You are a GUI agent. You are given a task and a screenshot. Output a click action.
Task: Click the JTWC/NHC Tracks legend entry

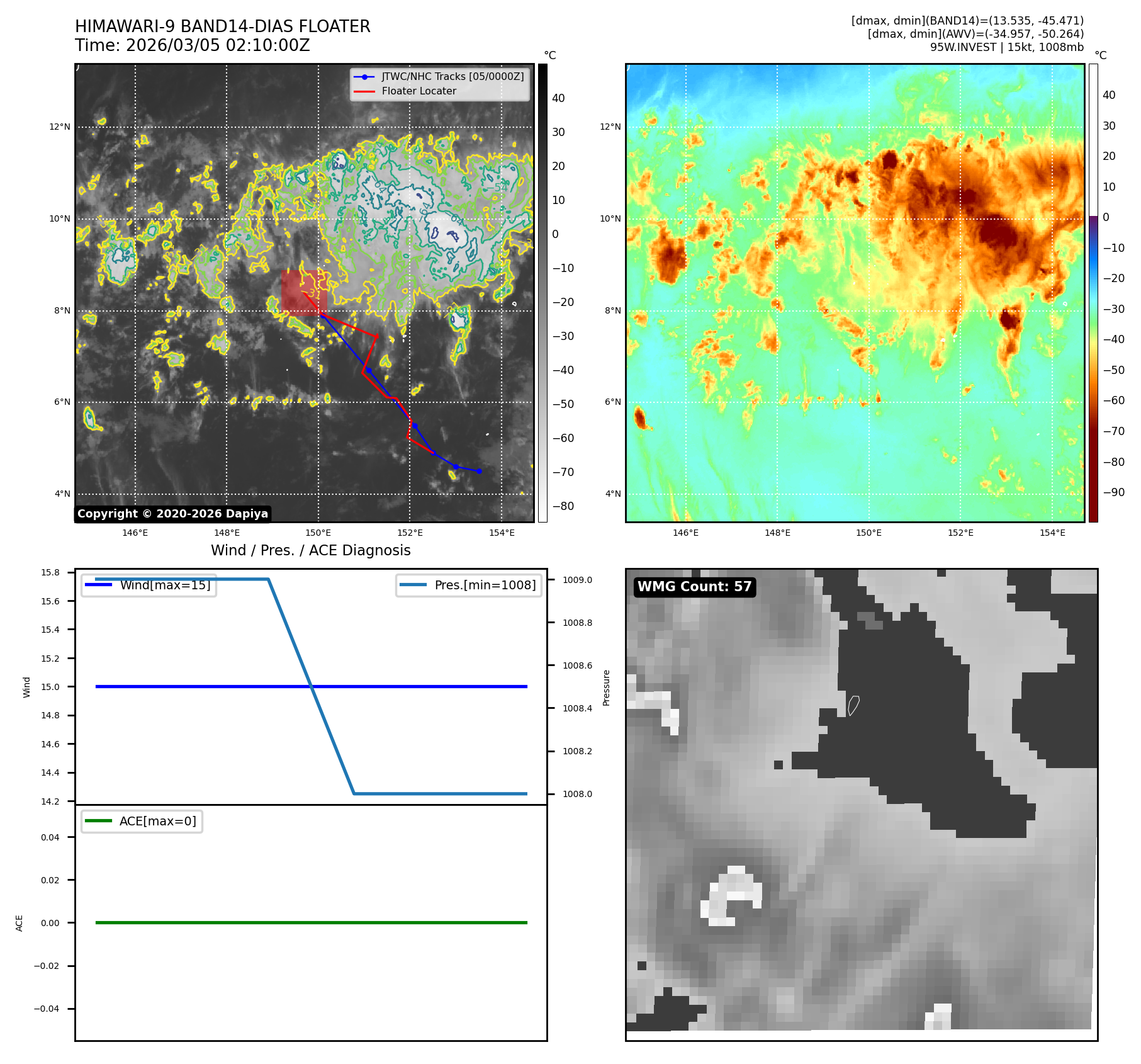point(452,76)
